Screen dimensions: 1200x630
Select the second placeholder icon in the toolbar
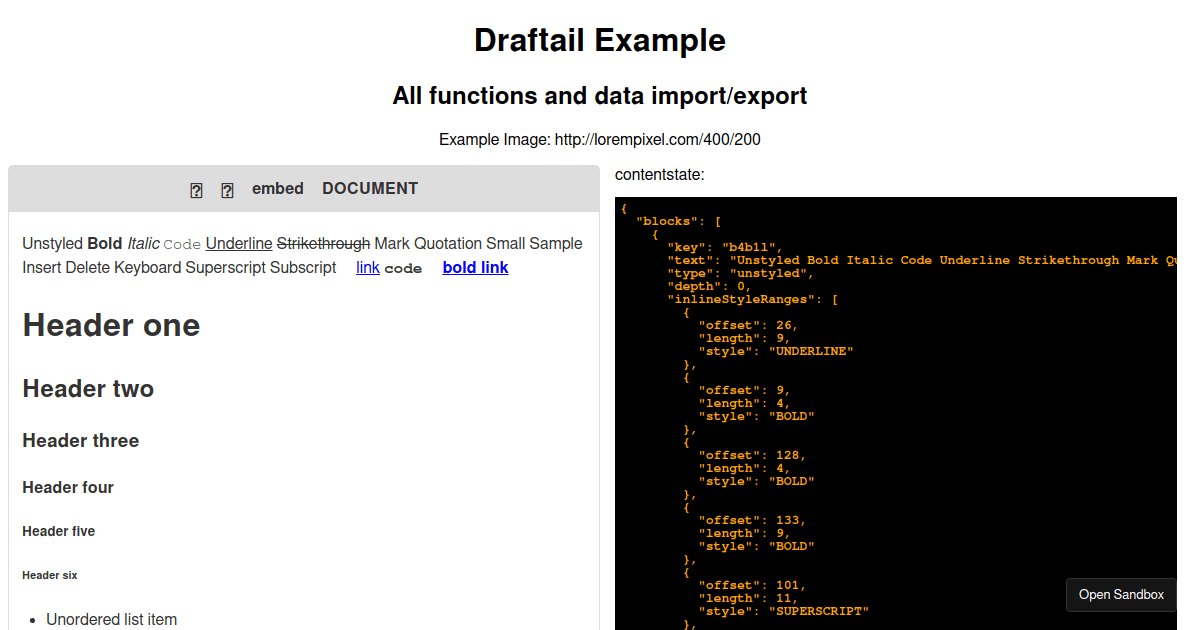point(227,189)
